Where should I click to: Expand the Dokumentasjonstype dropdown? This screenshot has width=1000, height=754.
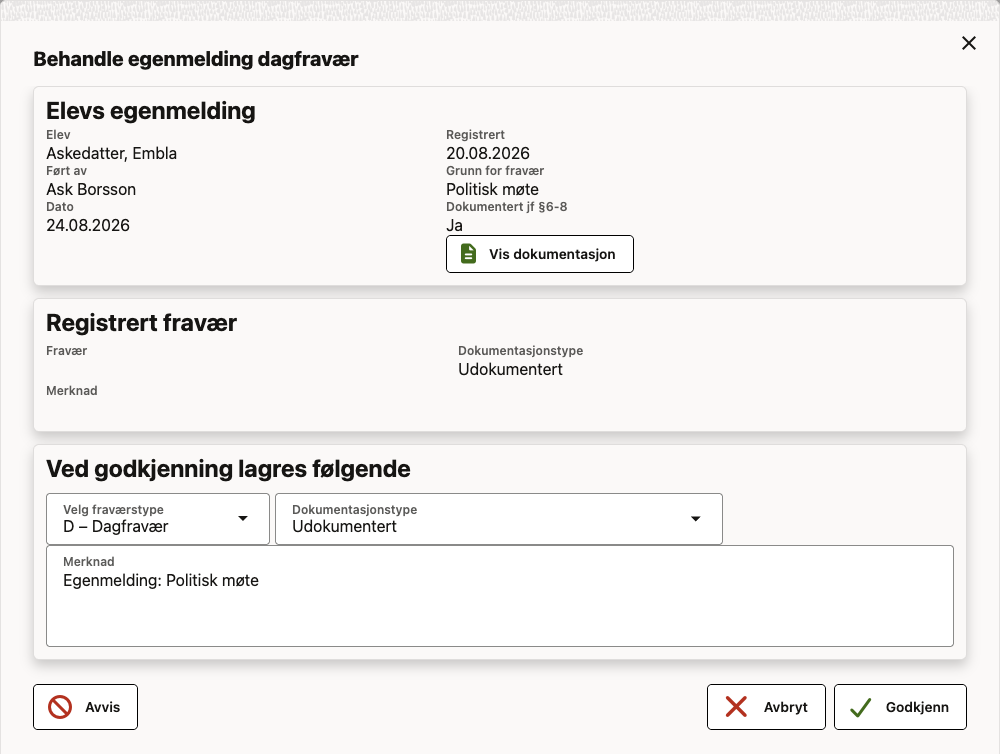tap(499, 519)
